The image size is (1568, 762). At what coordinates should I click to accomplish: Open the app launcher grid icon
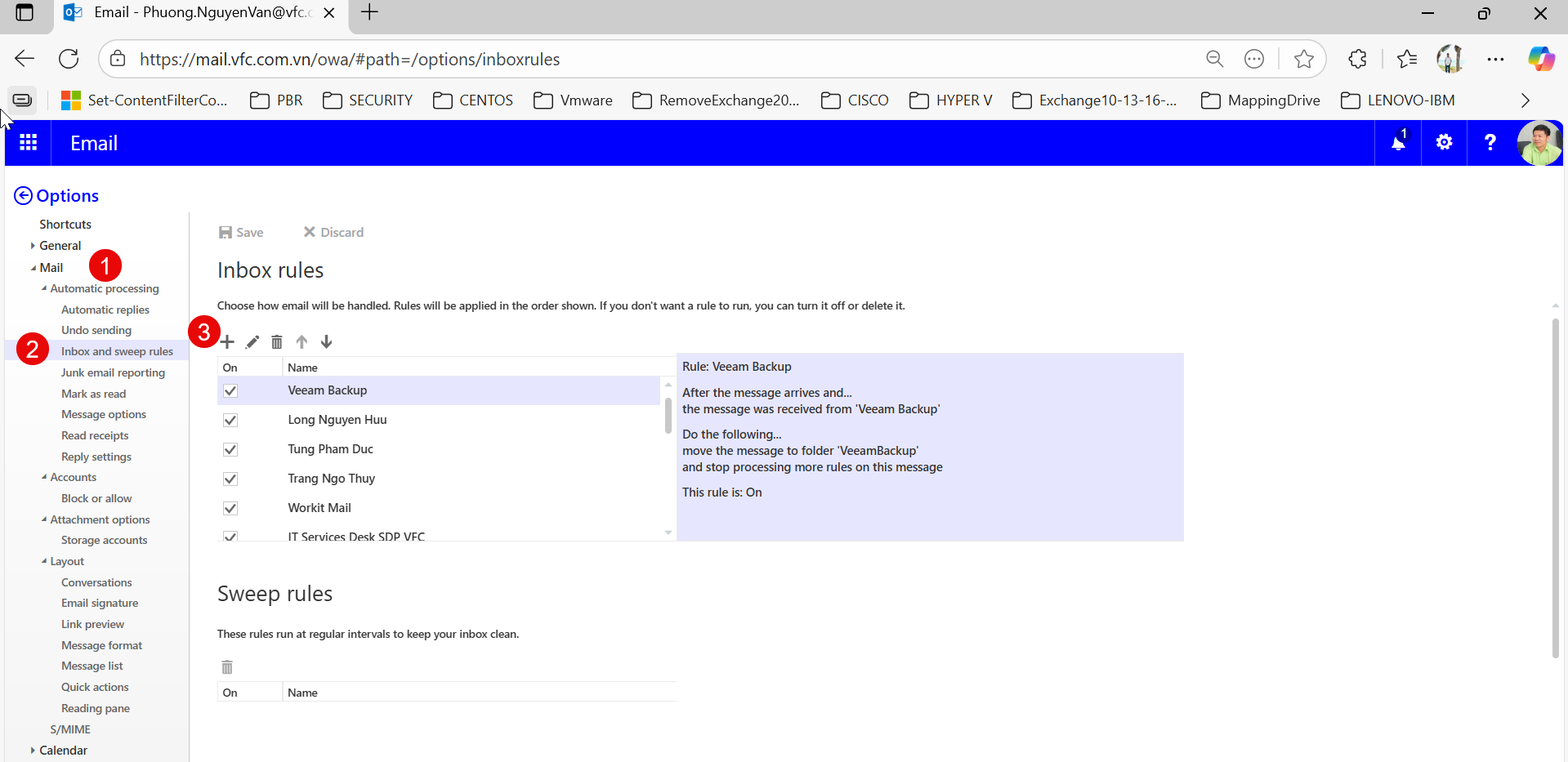coord(29,143)
